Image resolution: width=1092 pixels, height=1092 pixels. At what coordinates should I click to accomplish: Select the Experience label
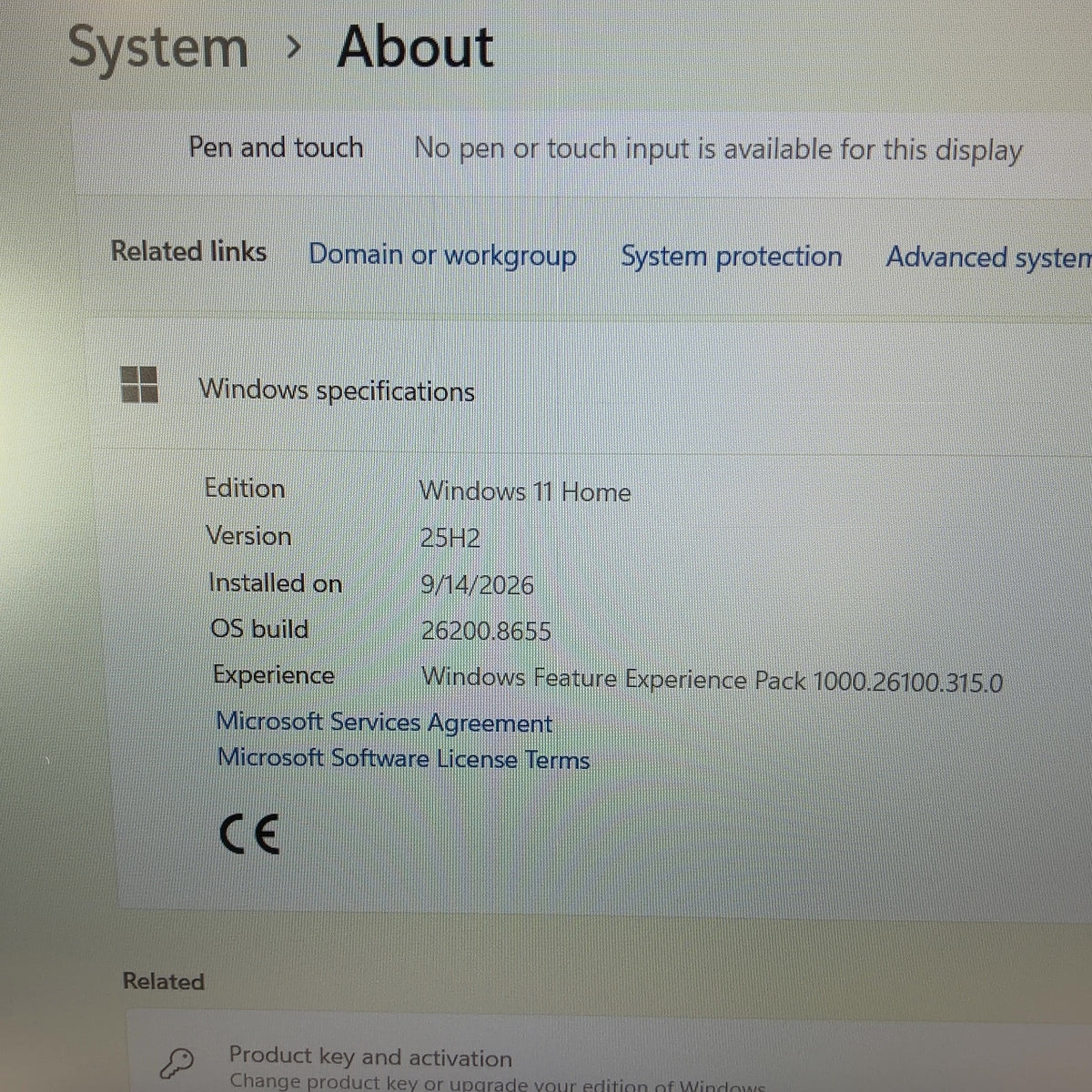(x=273, y=675)
